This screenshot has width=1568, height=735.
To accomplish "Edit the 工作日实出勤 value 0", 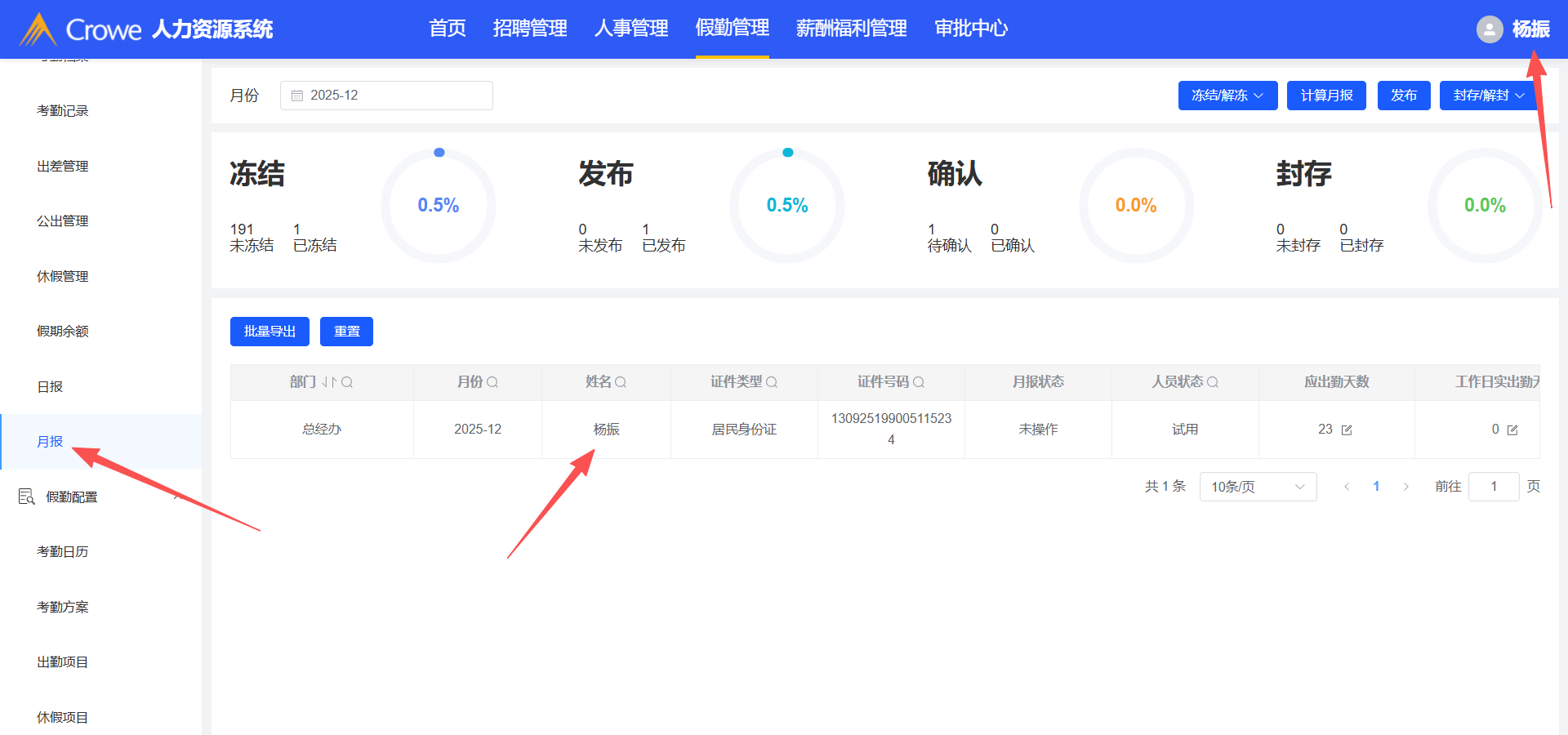I will pyautogui.click(x=1512, y=430).
